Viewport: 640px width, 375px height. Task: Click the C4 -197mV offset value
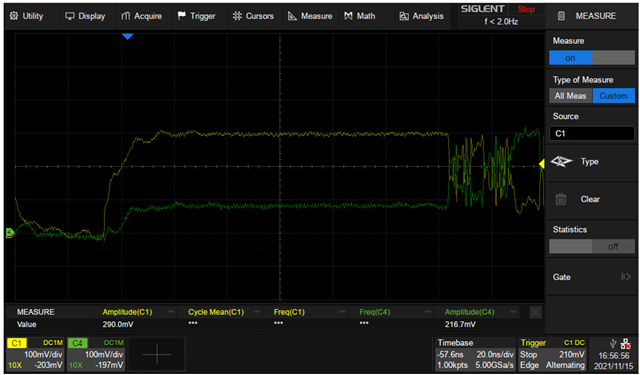click(110, 365)
